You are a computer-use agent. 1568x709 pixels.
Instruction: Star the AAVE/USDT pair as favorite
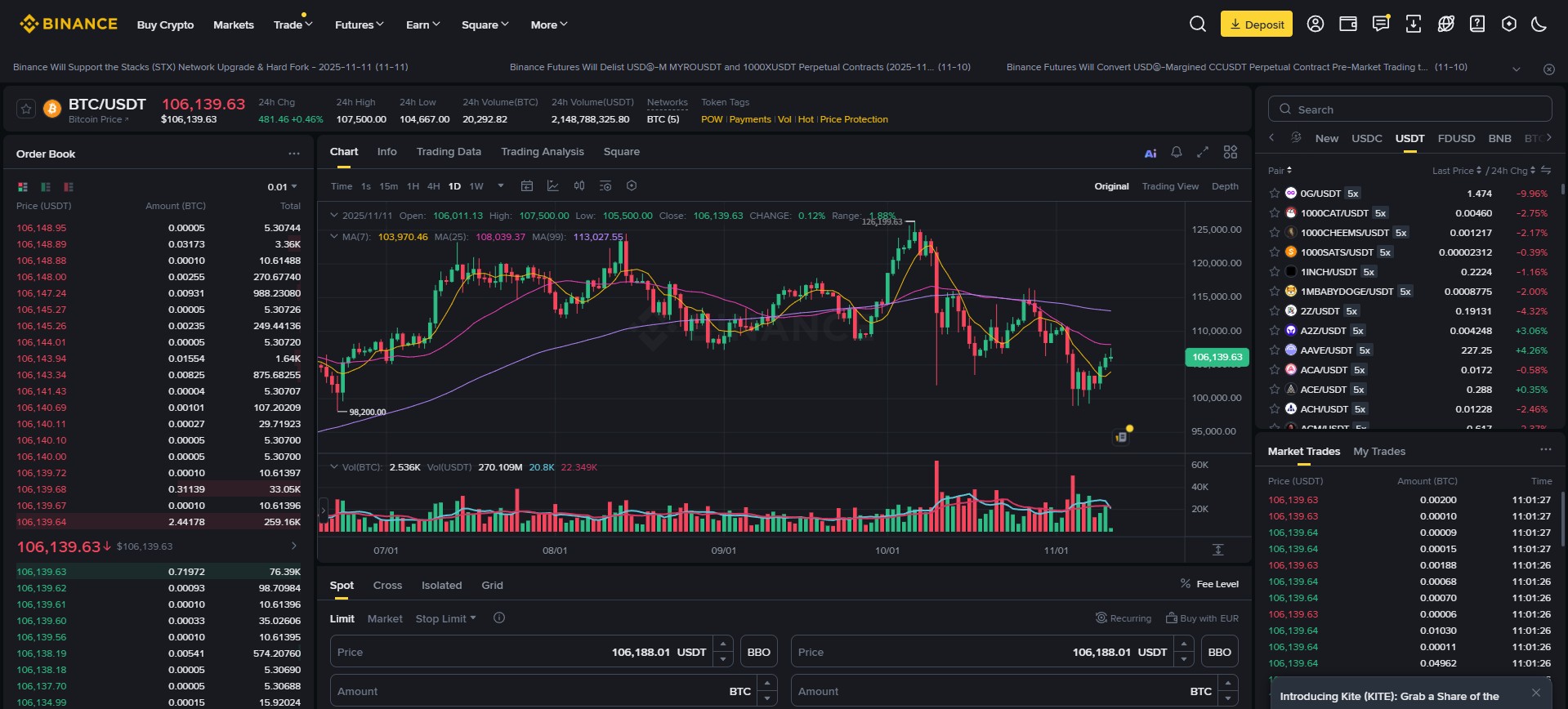(1274, 350)
